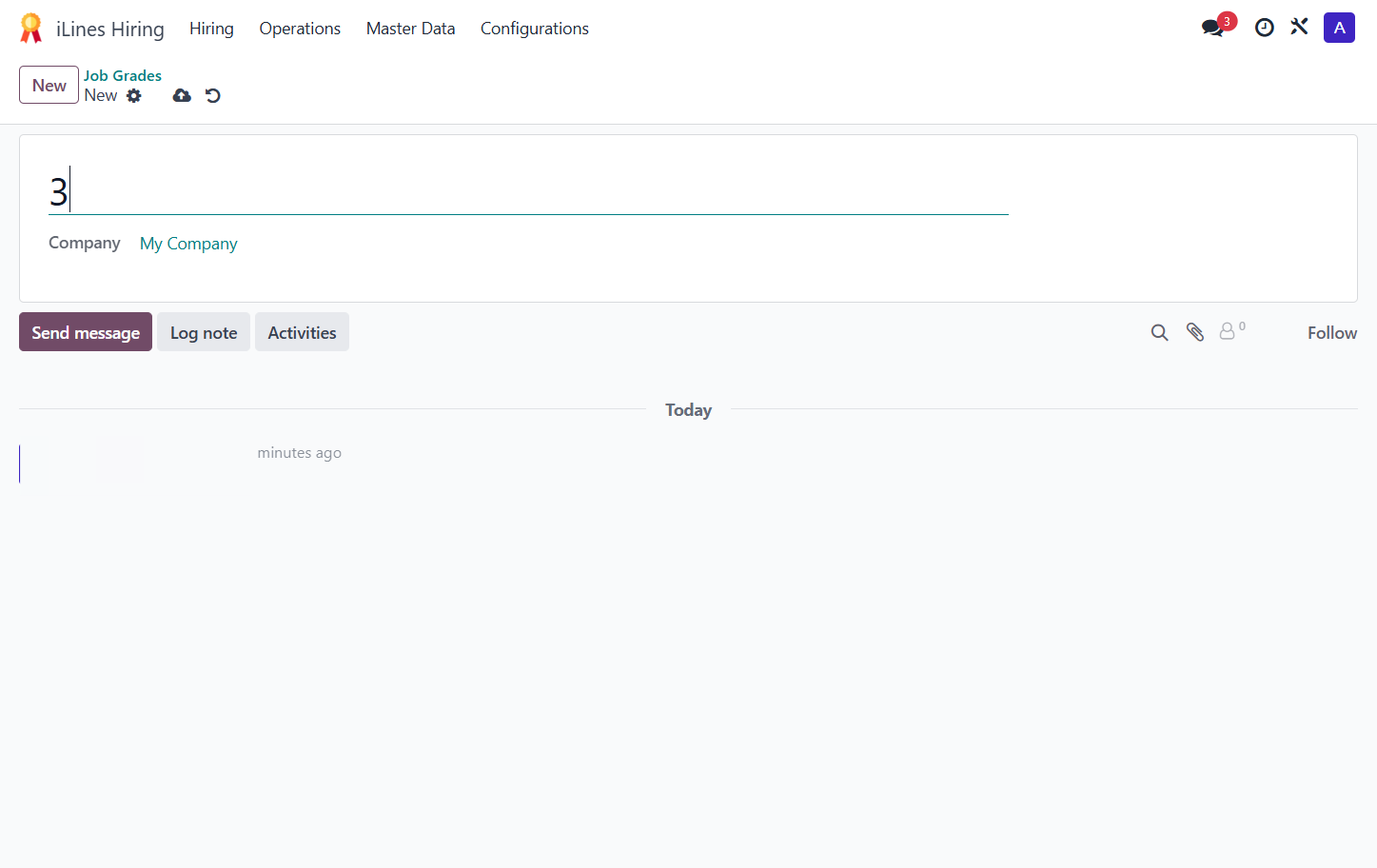The image size is (1377, 868).
Task: Search messages with magnifier icon
Action: [1159, 332]
